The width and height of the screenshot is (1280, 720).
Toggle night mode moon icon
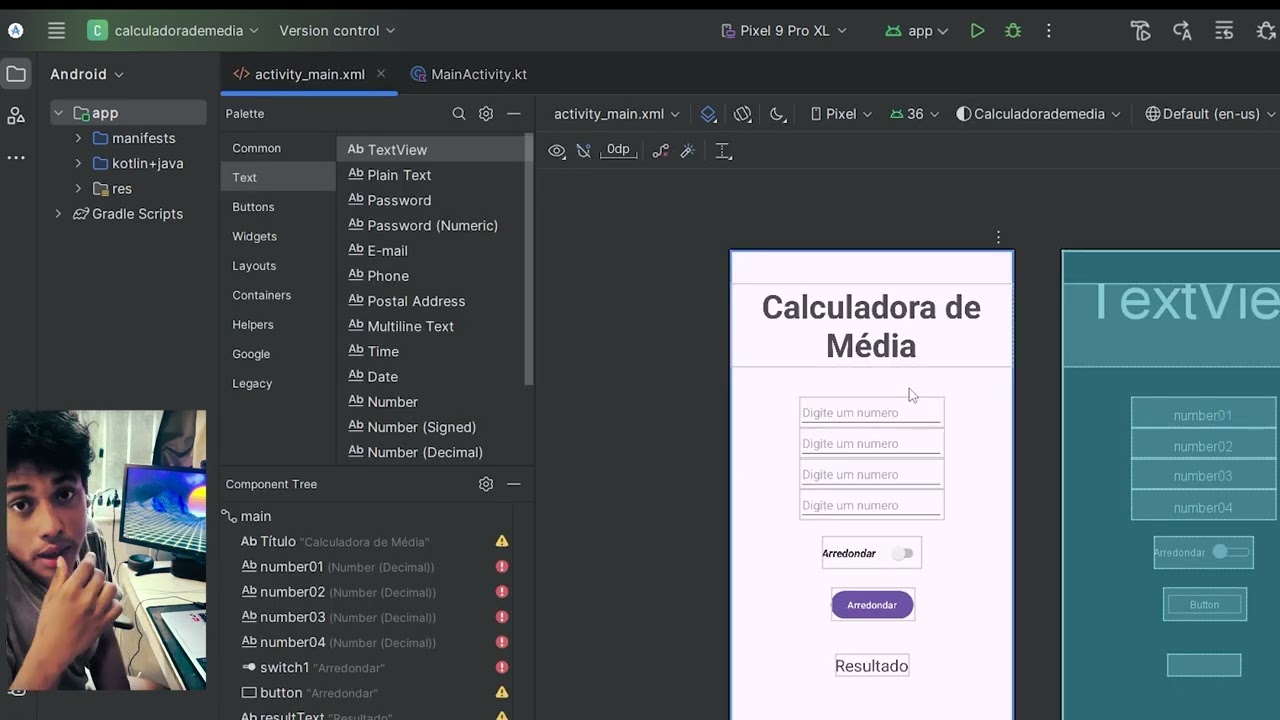pos(778,114)
